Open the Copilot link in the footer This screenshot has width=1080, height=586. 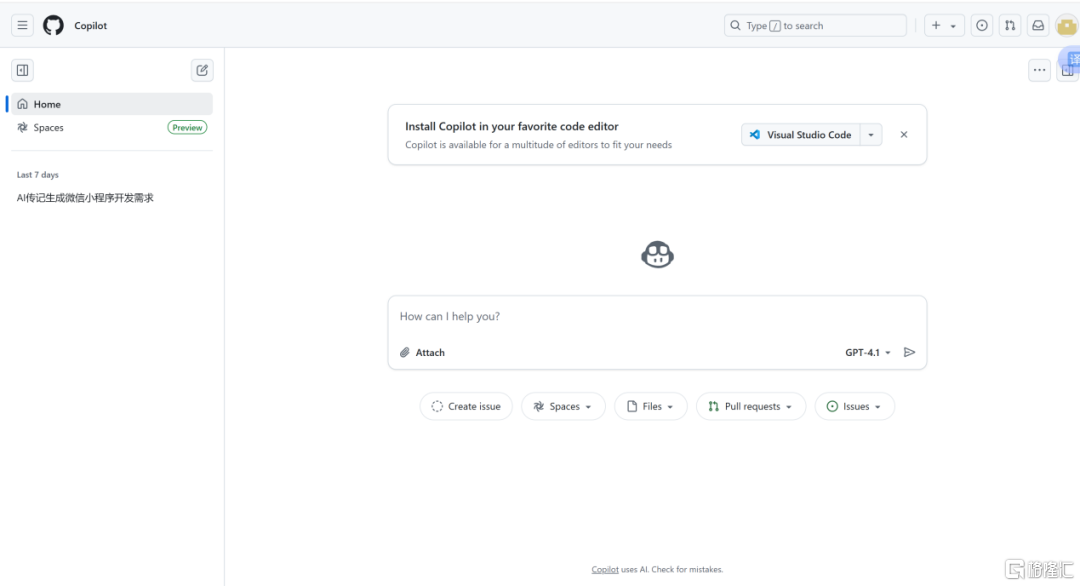605,569
